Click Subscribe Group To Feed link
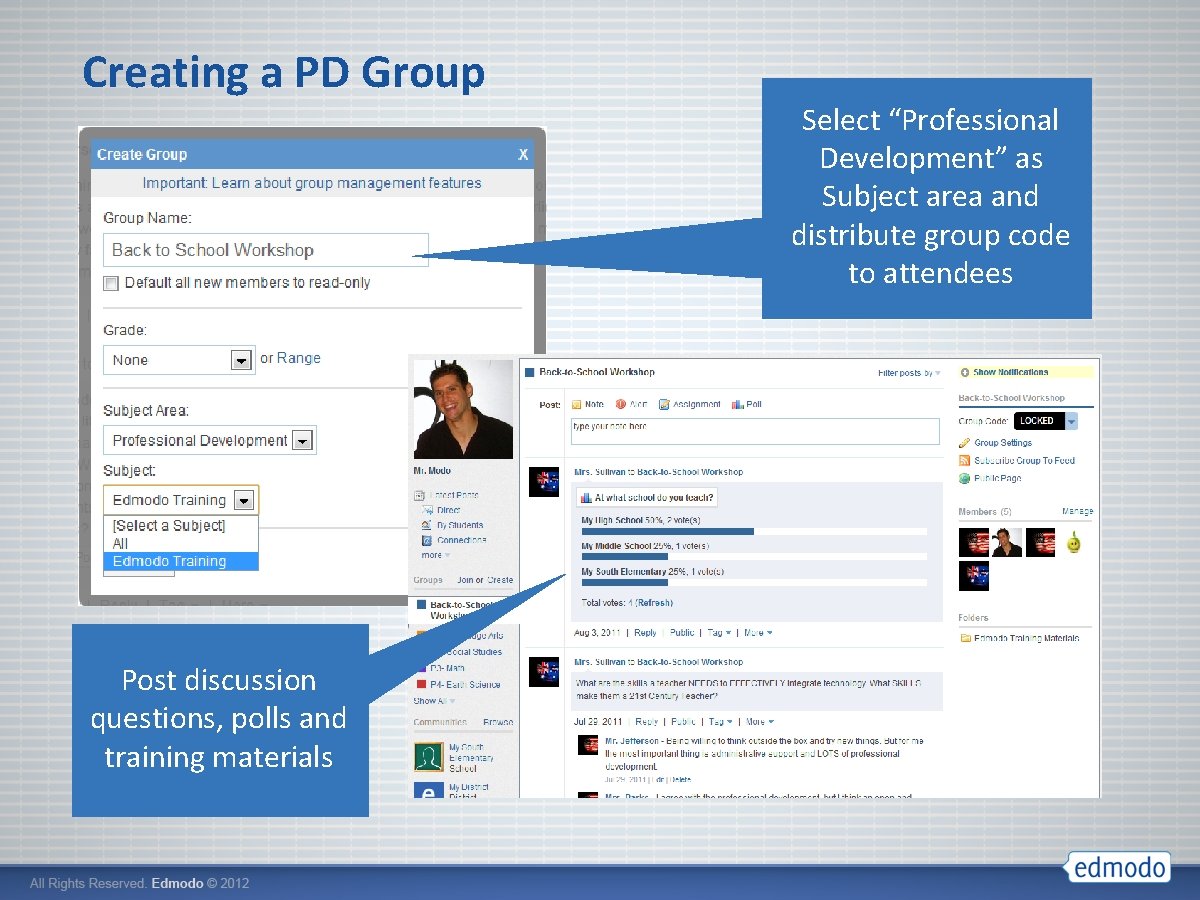 coord(1024,461)
